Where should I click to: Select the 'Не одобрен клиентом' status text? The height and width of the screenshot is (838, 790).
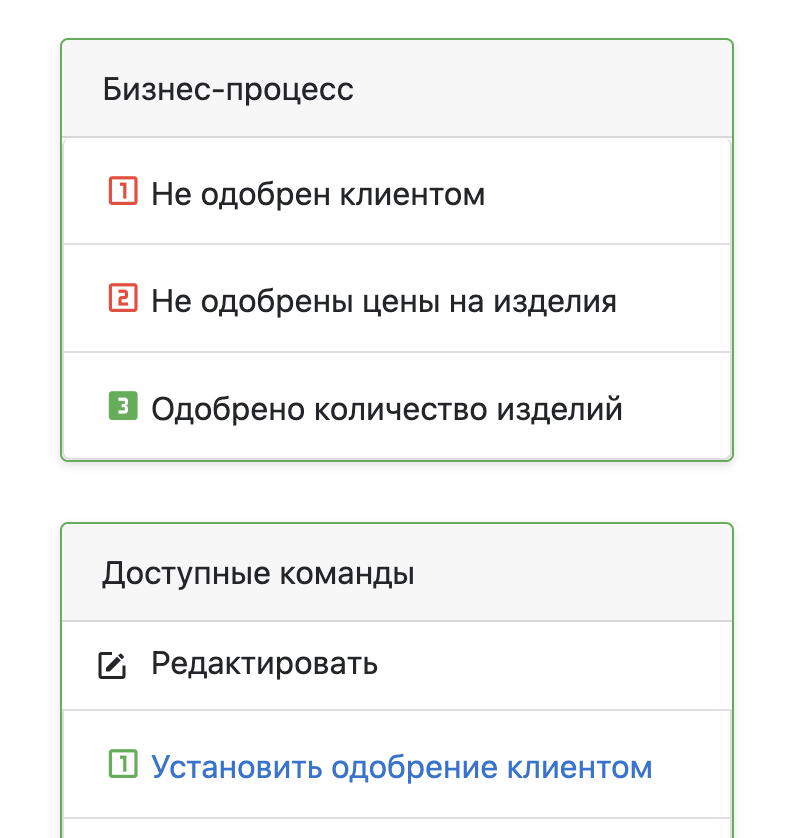click(x=318, y=193)
